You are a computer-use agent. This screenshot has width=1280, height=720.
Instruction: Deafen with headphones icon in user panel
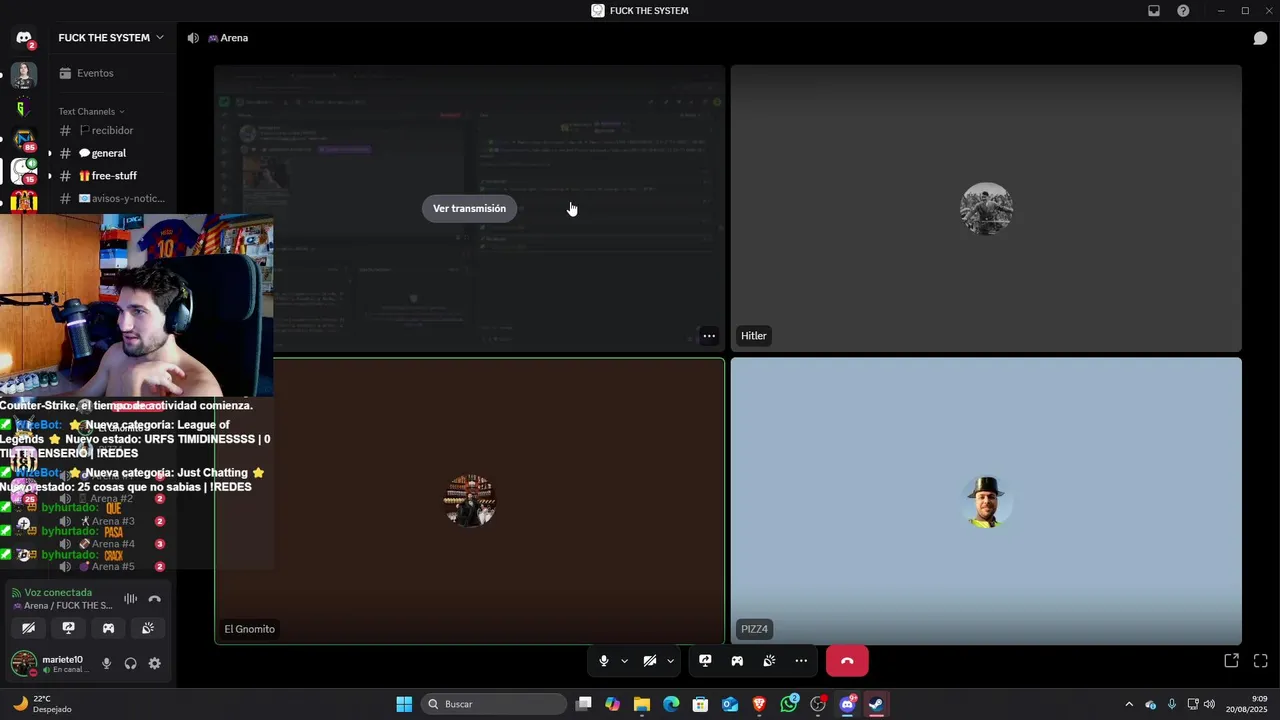[130, 663]
